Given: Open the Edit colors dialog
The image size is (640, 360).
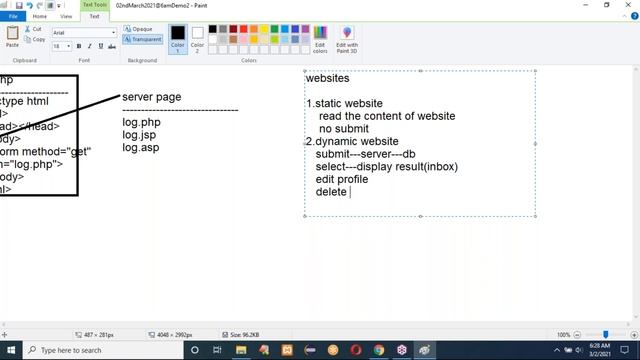Looking at the screenshot, I should (x=320, y=39).
